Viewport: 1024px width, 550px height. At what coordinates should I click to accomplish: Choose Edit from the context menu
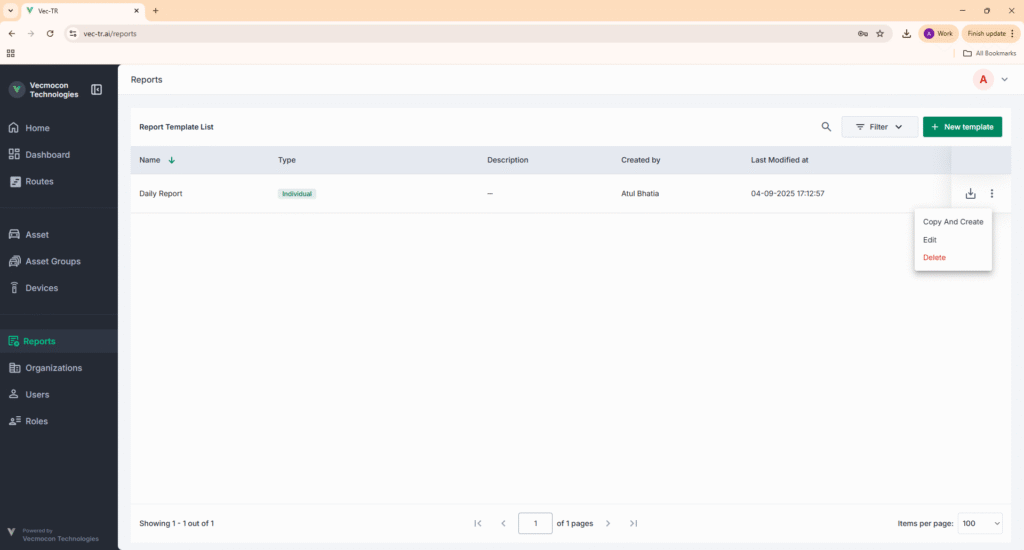[930, 240]
